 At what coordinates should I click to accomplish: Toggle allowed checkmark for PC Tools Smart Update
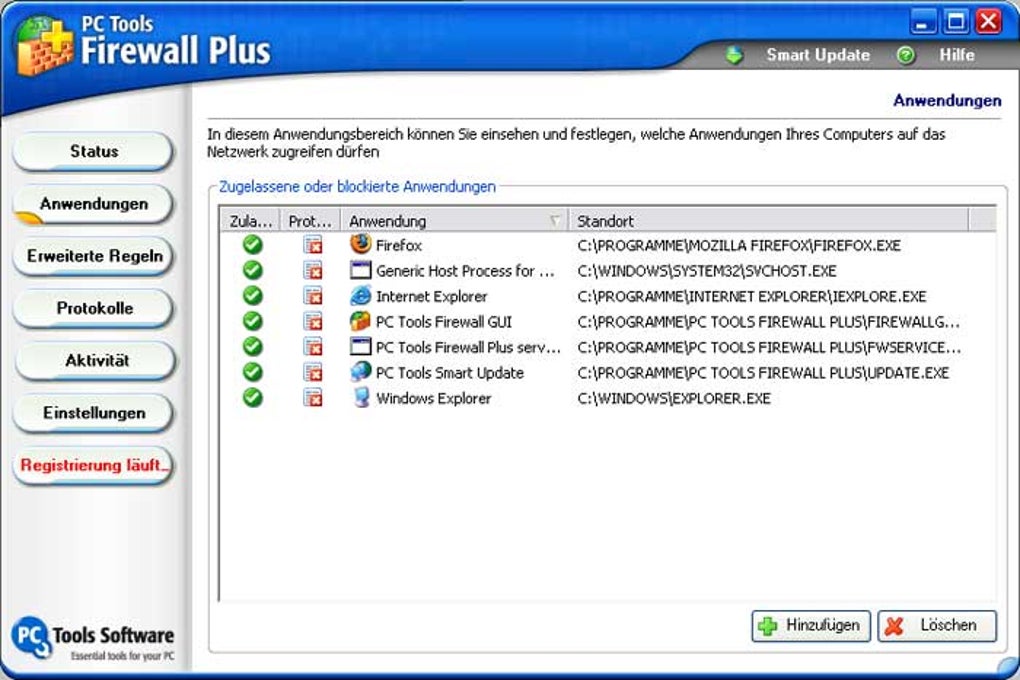[x=252, y=372]
